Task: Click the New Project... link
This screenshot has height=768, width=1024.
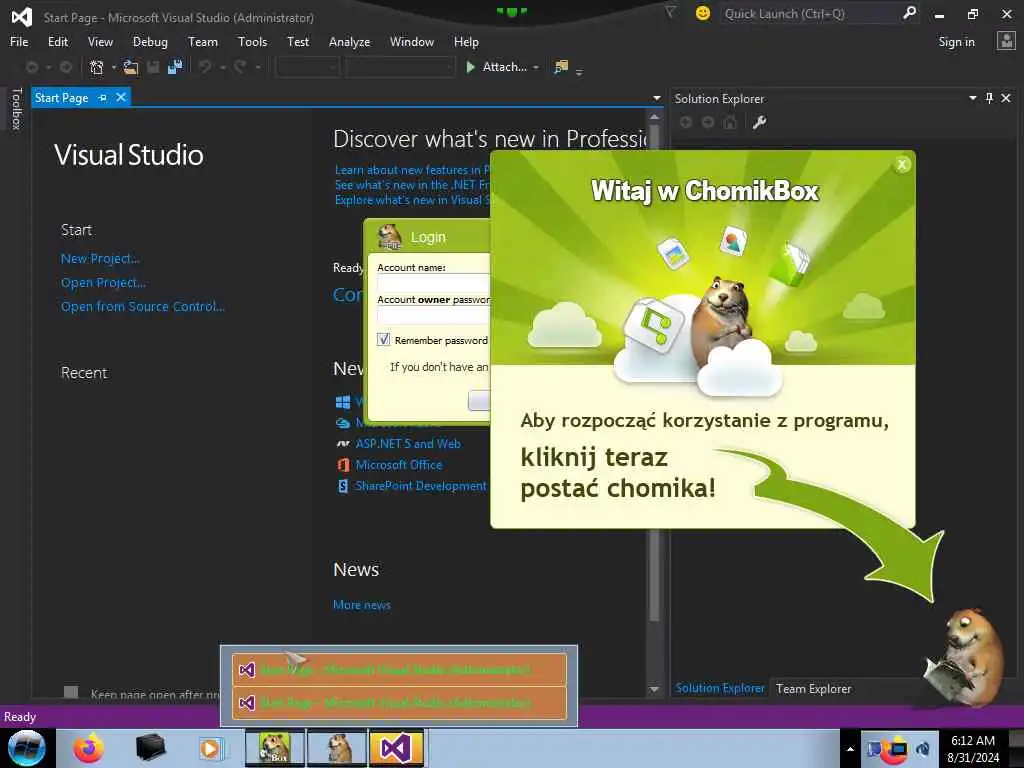Action: [x=101, y=259]
